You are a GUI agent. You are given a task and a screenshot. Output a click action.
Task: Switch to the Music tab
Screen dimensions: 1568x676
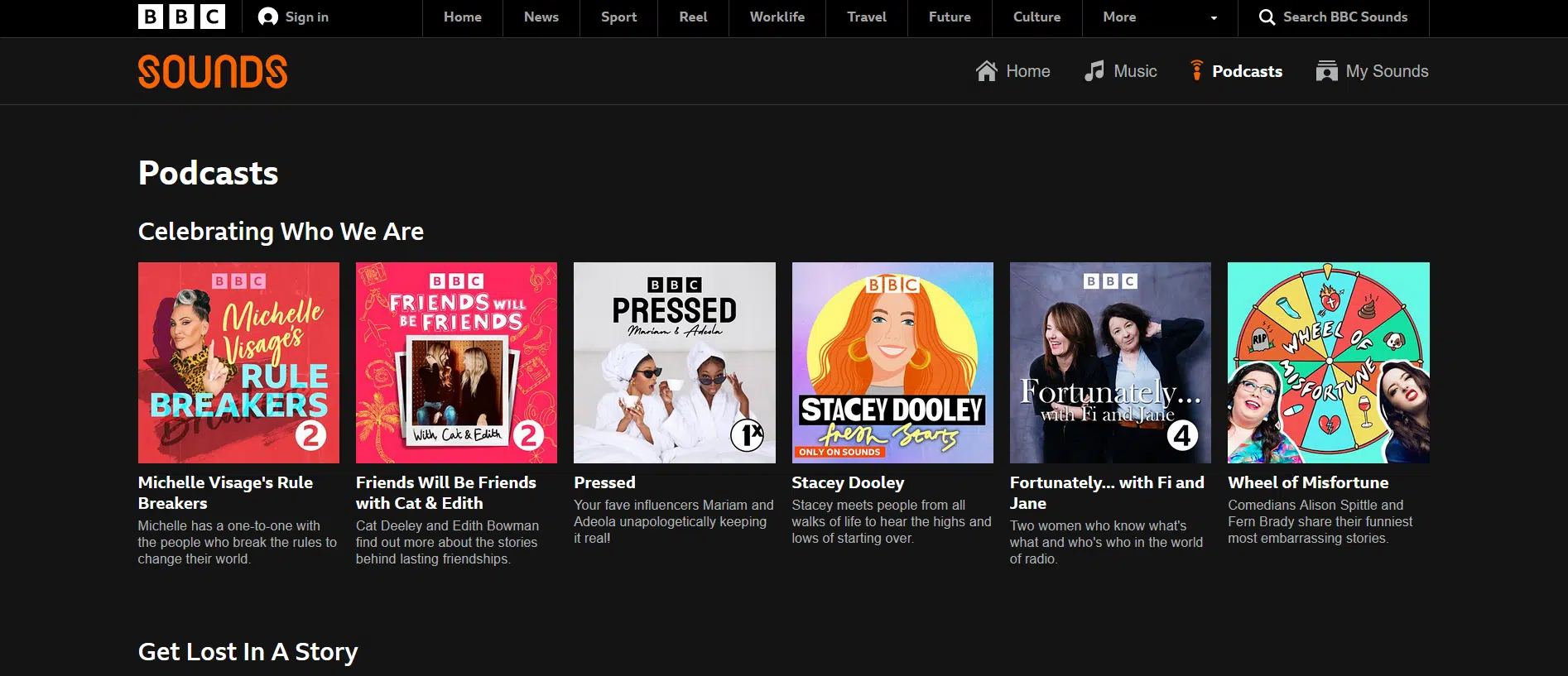[1120, 71]
